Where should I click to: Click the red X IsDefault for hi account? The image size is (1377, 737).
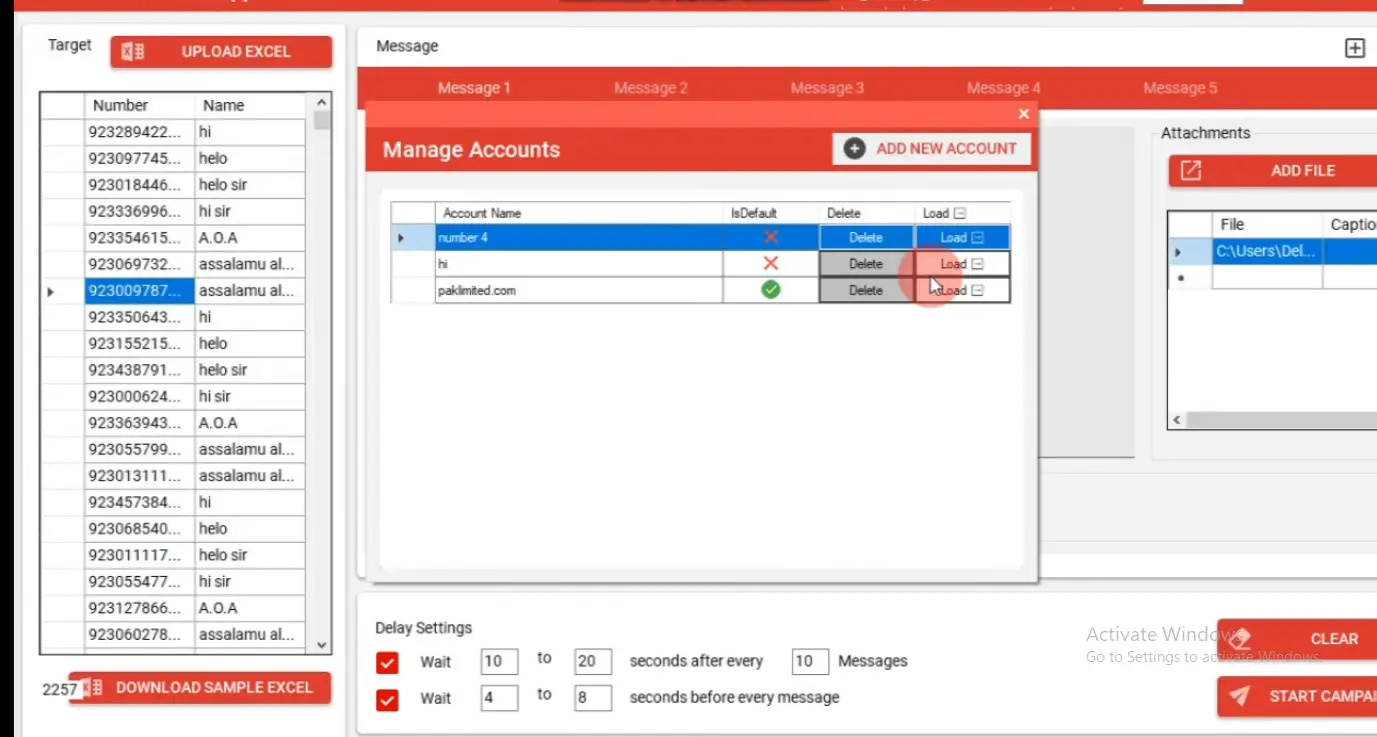pos(770,264)
